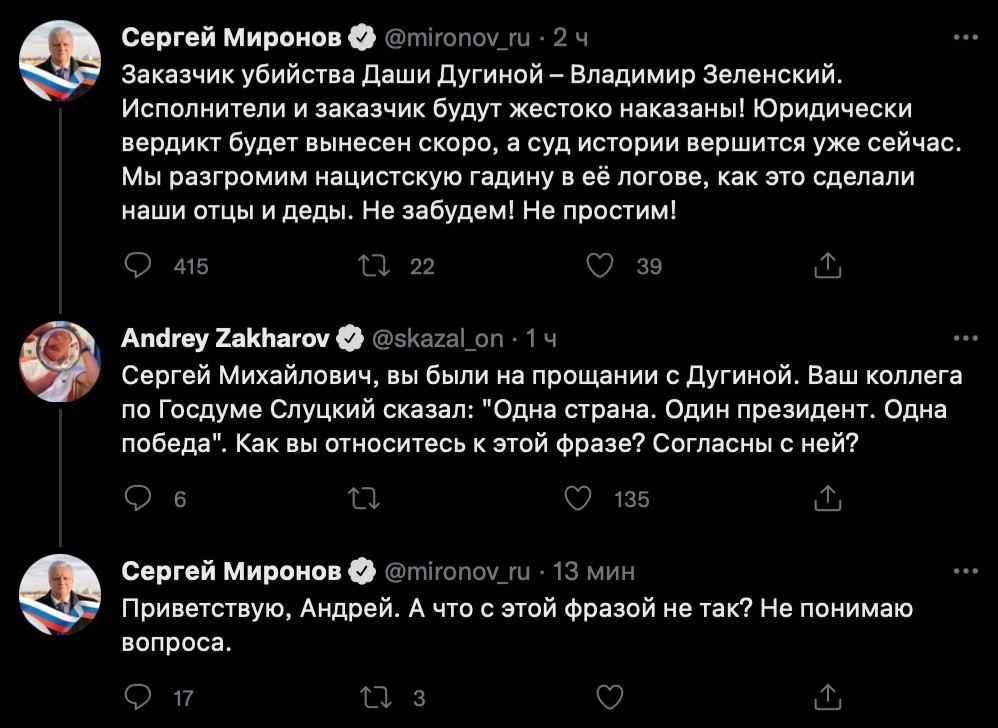Reply to the tweet with 17 replies
Screen dimensions: 998x728
(139, 696)
